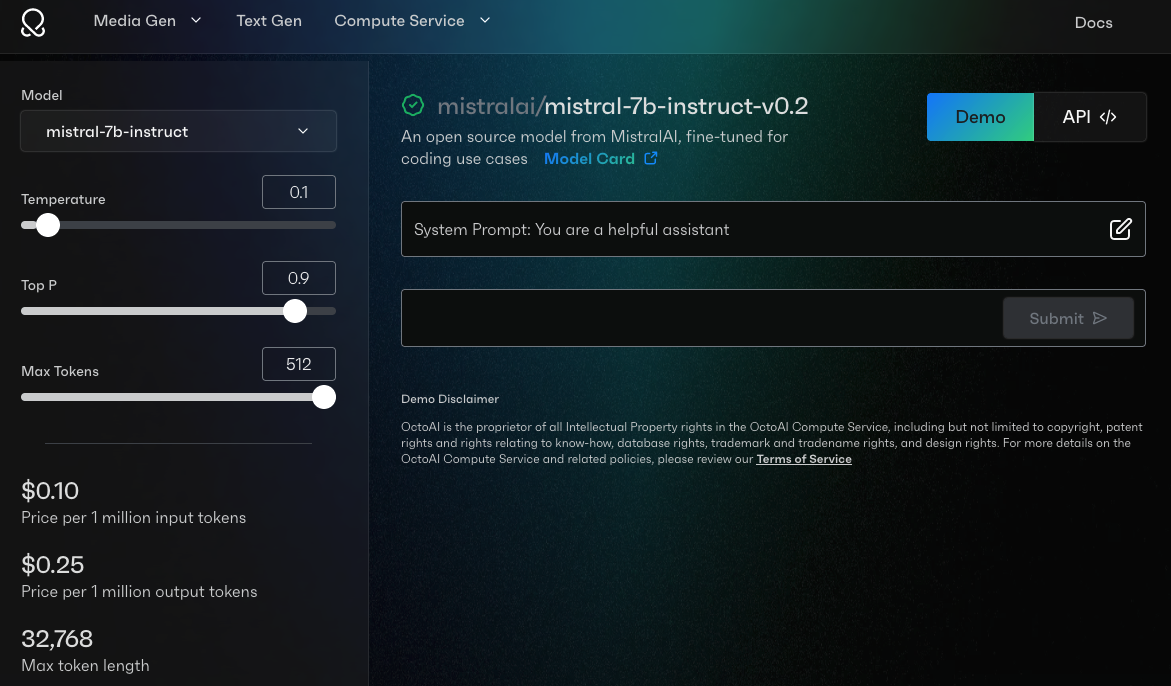Click the Submit button
1171x686 pixels.
click(1068, 318)
